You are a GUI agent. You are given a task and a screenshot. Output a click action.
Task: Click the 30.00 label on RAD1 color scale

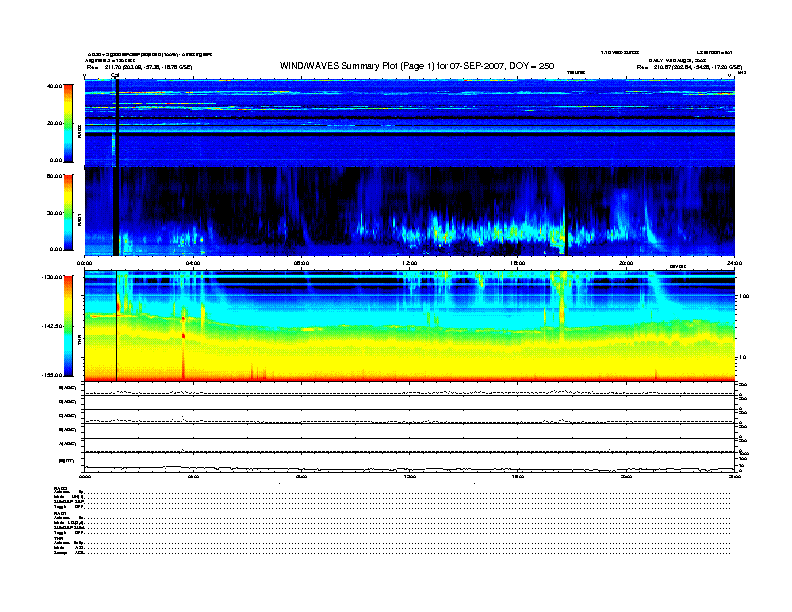(55, 213)
